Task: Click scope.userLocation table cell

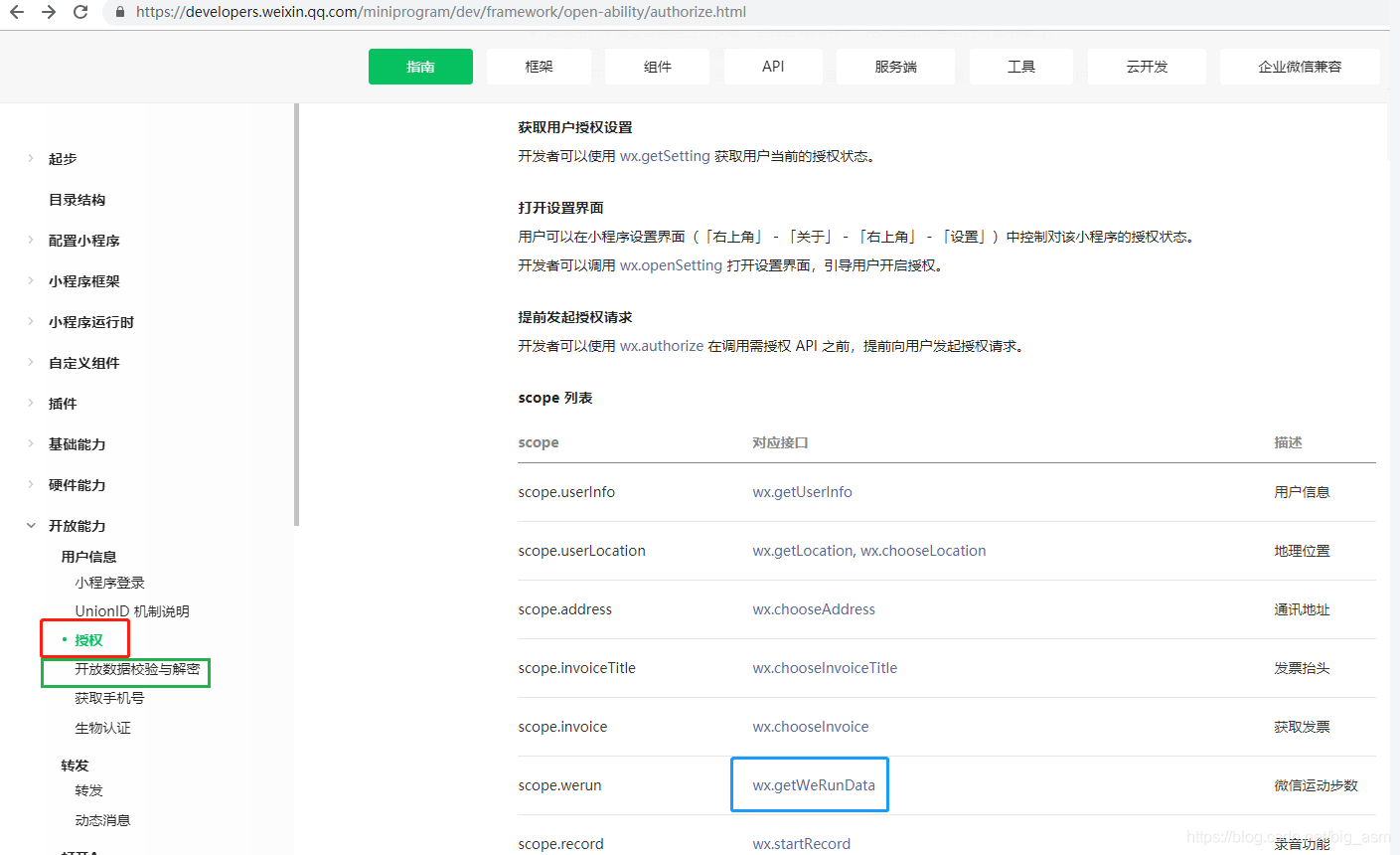Action: click(x=581, y=551)
